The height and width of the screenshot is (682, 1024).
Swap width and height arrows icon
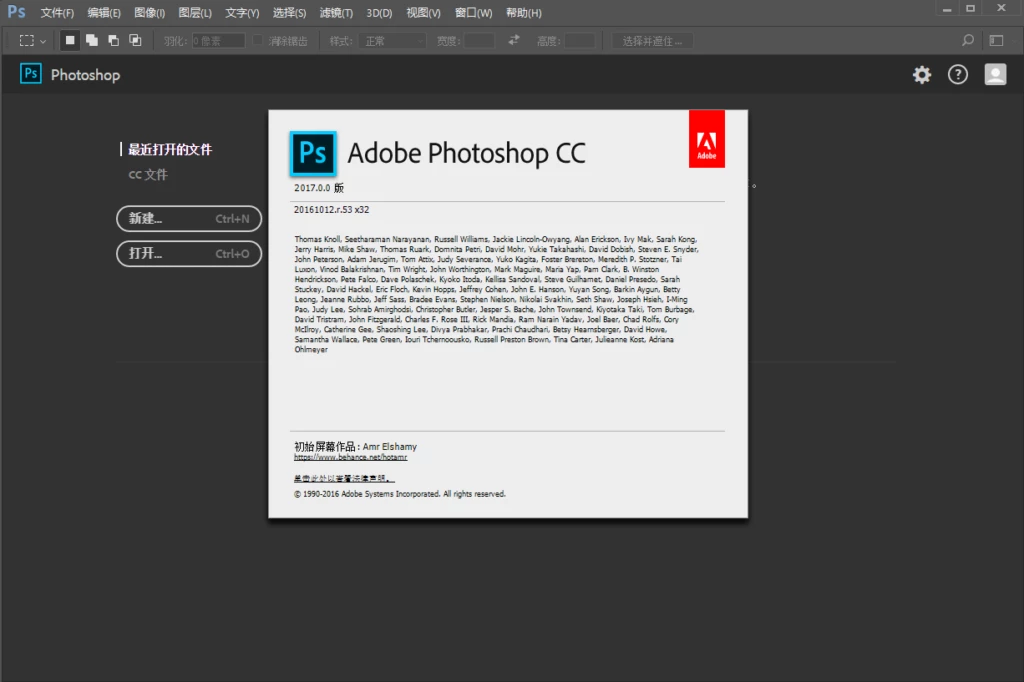pyautogui.click(x=514, y=40)
